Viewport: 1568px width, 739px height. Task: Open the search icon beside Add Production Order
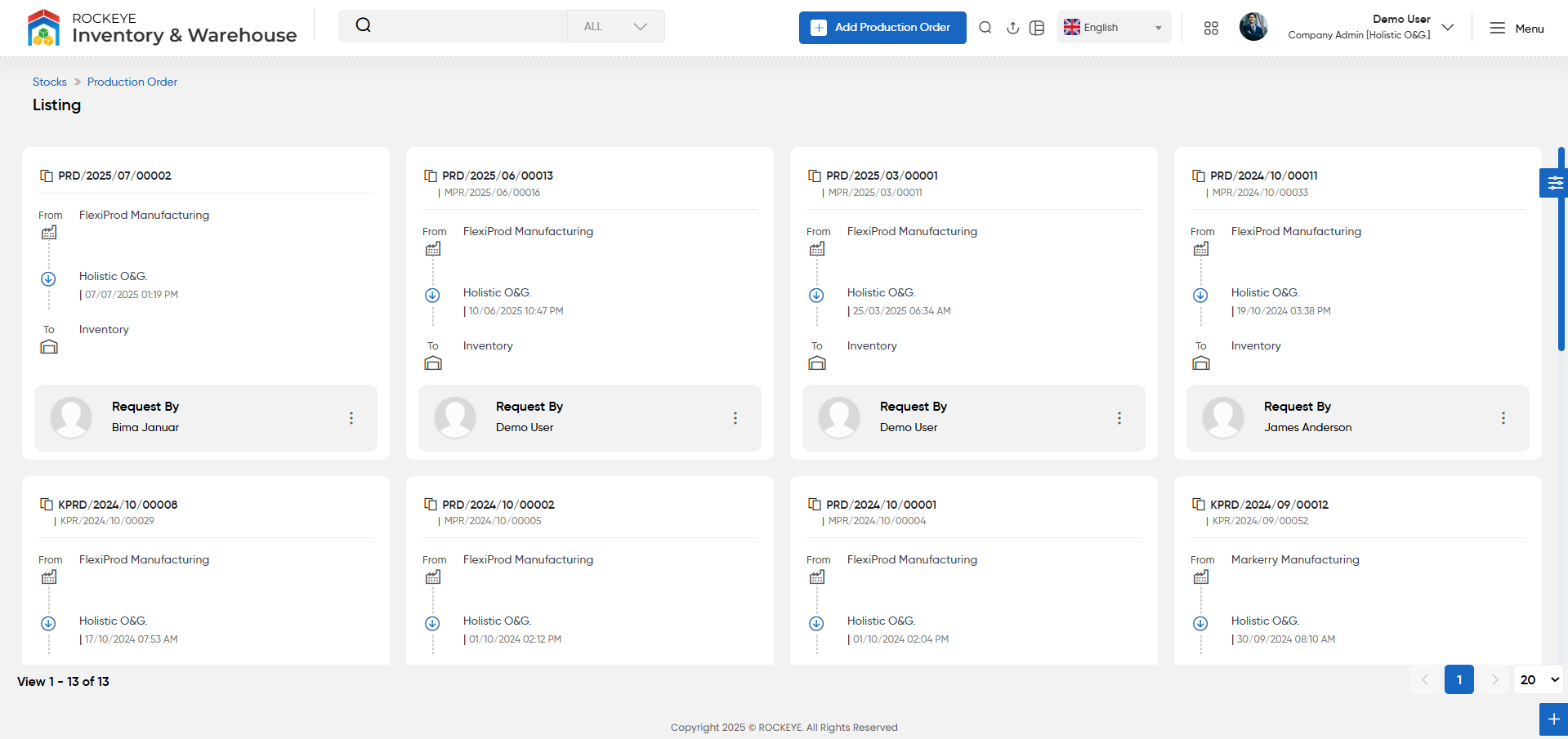tap(985, 28)
